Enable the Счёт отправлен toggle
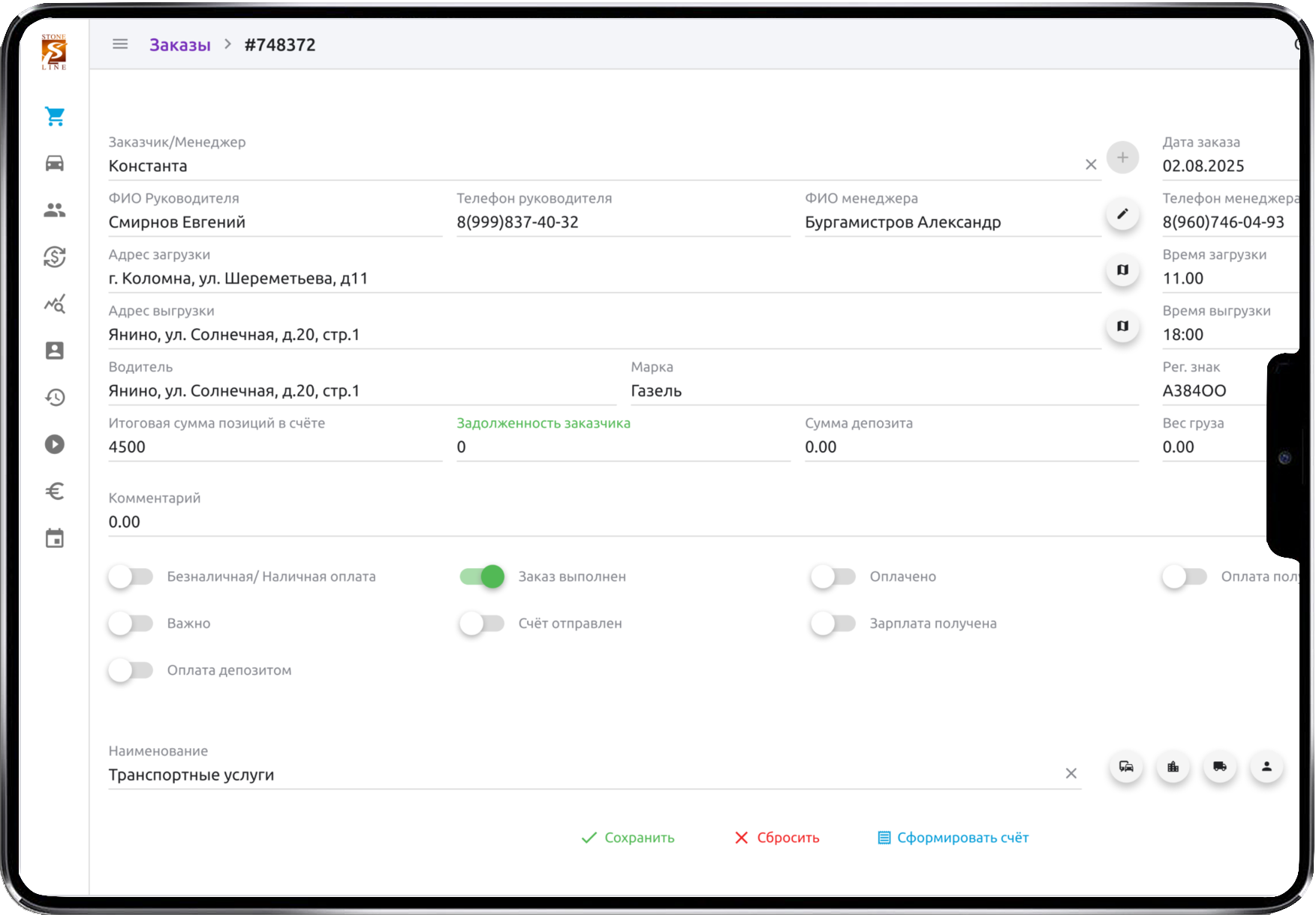This screenshot has width=1316, height=915. pyautogui.click(x=482, y=623)
